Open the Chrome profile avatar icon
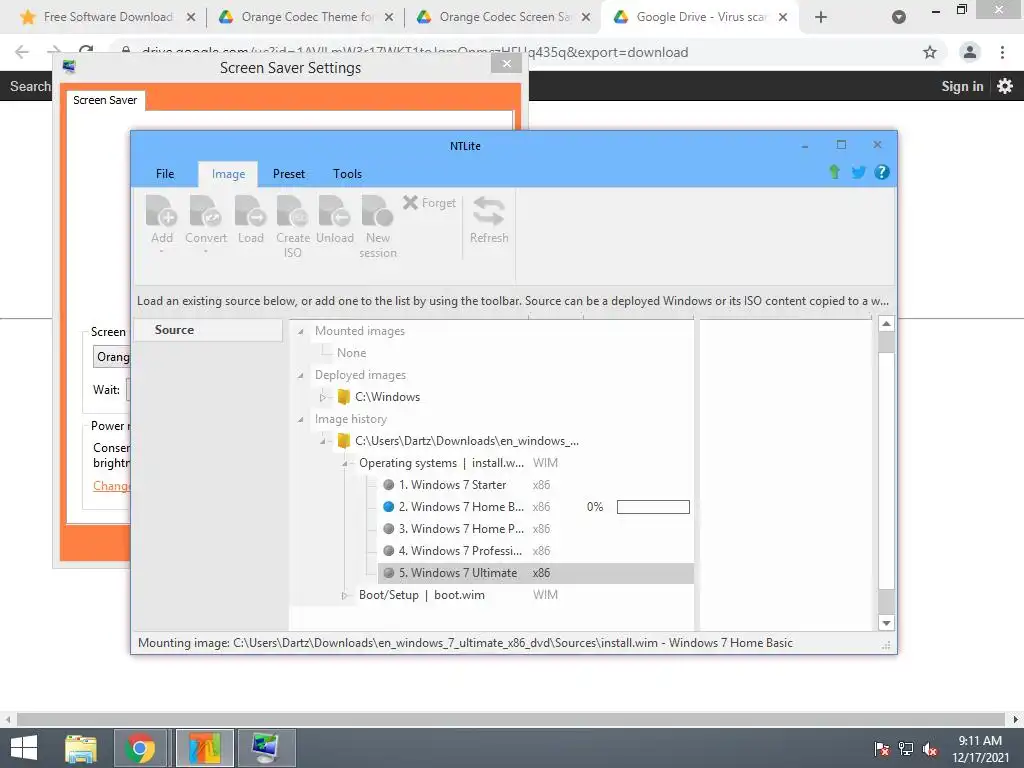Screen dimensions: 1024x768 point(970,52)
